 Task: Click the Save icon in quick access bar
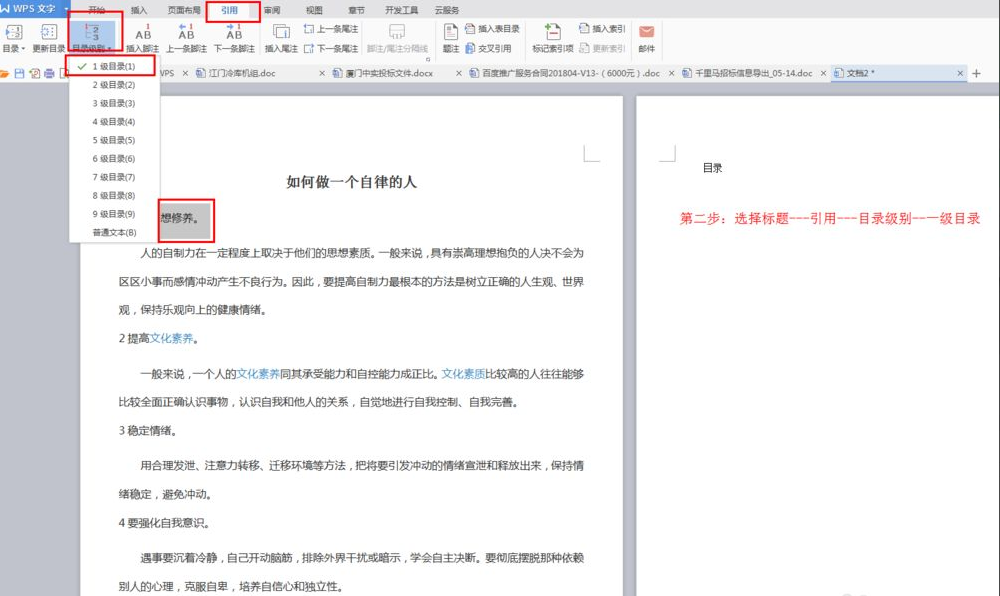coord(18,72)
